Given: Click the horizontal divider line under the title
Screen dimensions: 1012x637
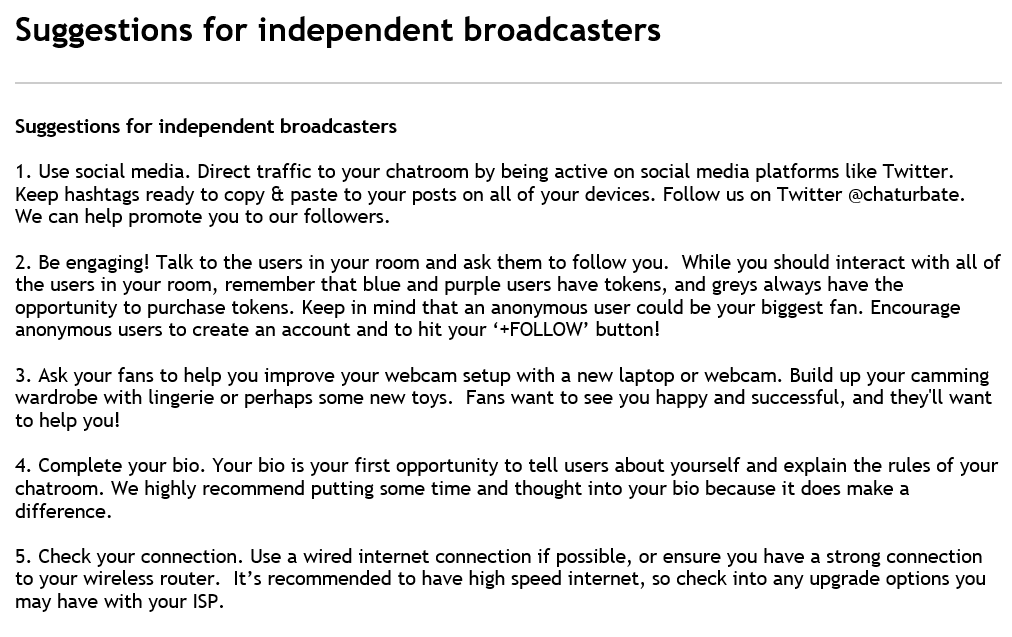Looking at the screenshot, I should 509,83.
